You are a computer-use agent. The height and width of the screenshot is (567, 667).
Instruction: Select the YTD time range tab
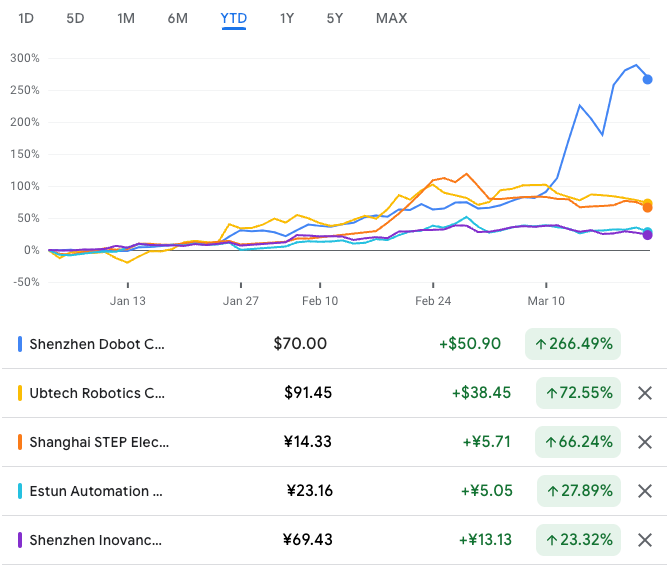point(234,18)
